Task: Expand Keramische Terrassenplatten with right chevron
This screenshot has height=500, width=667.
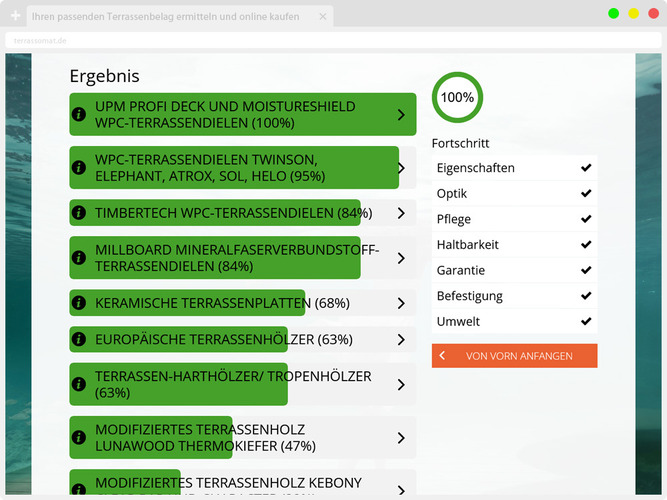Action: (x=401, y=303)
